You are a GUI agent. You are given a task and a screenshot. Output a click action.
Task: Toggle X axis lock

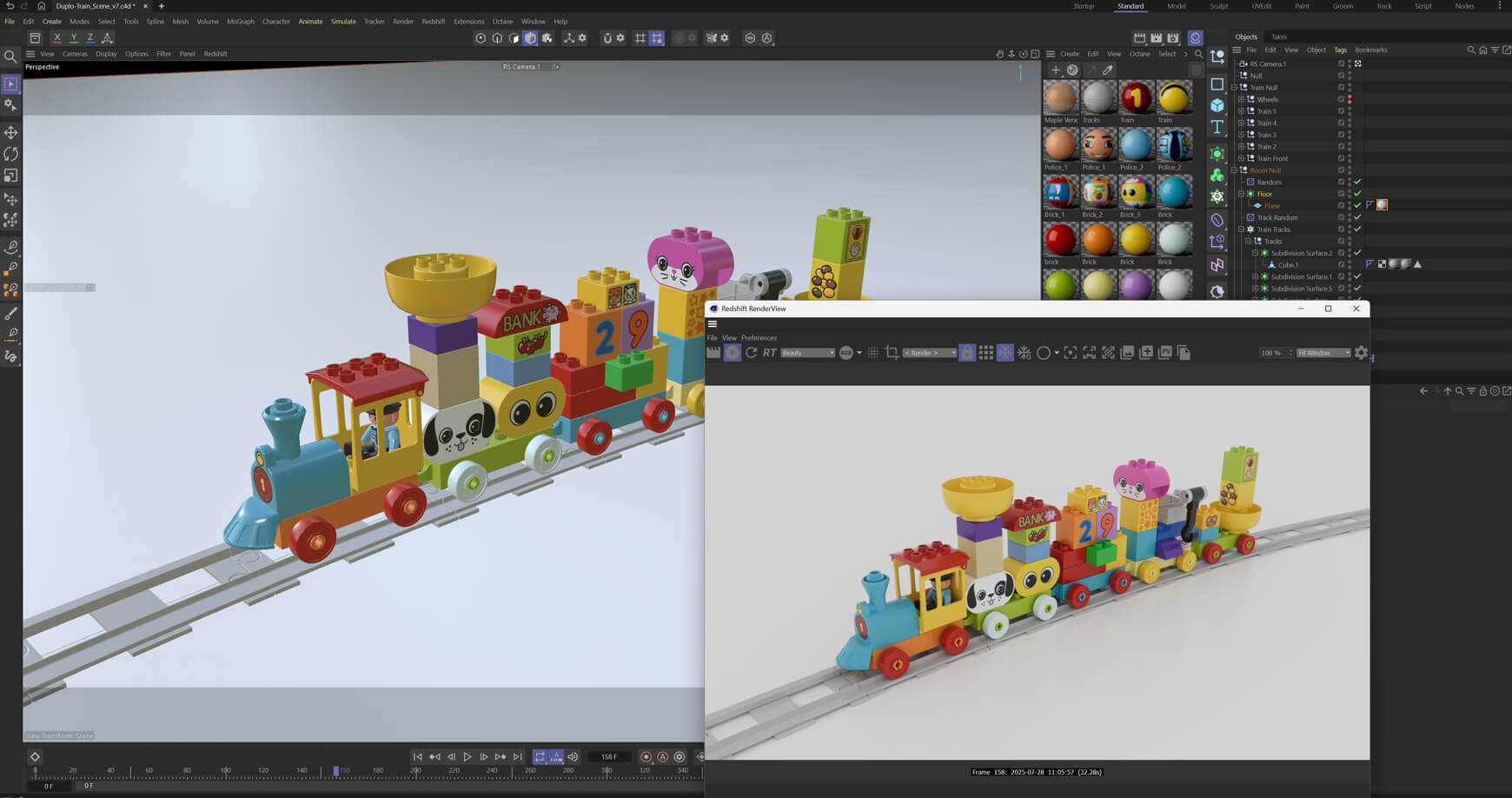[56, 38]
